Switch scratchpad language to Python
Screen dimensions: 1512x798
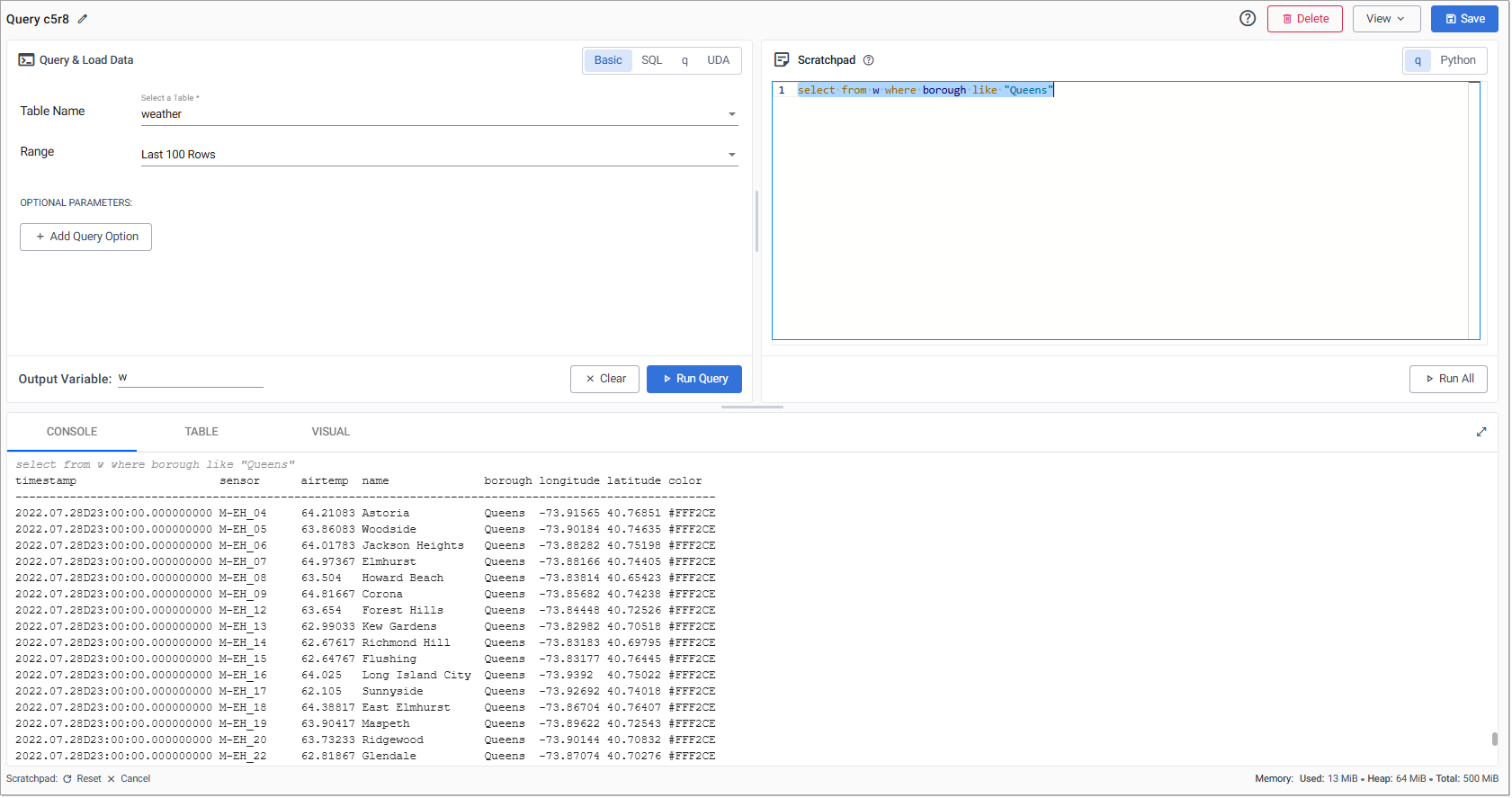click(1457, 60)
